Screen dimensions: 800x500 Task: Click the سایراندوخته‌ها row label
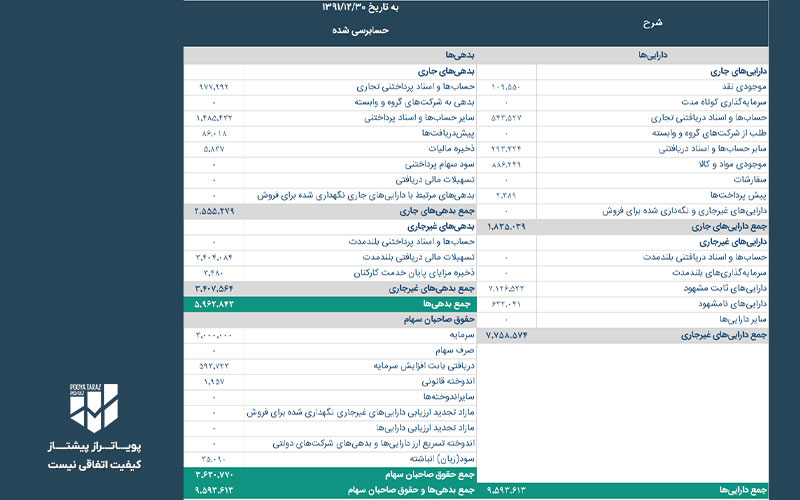(449, 397)
